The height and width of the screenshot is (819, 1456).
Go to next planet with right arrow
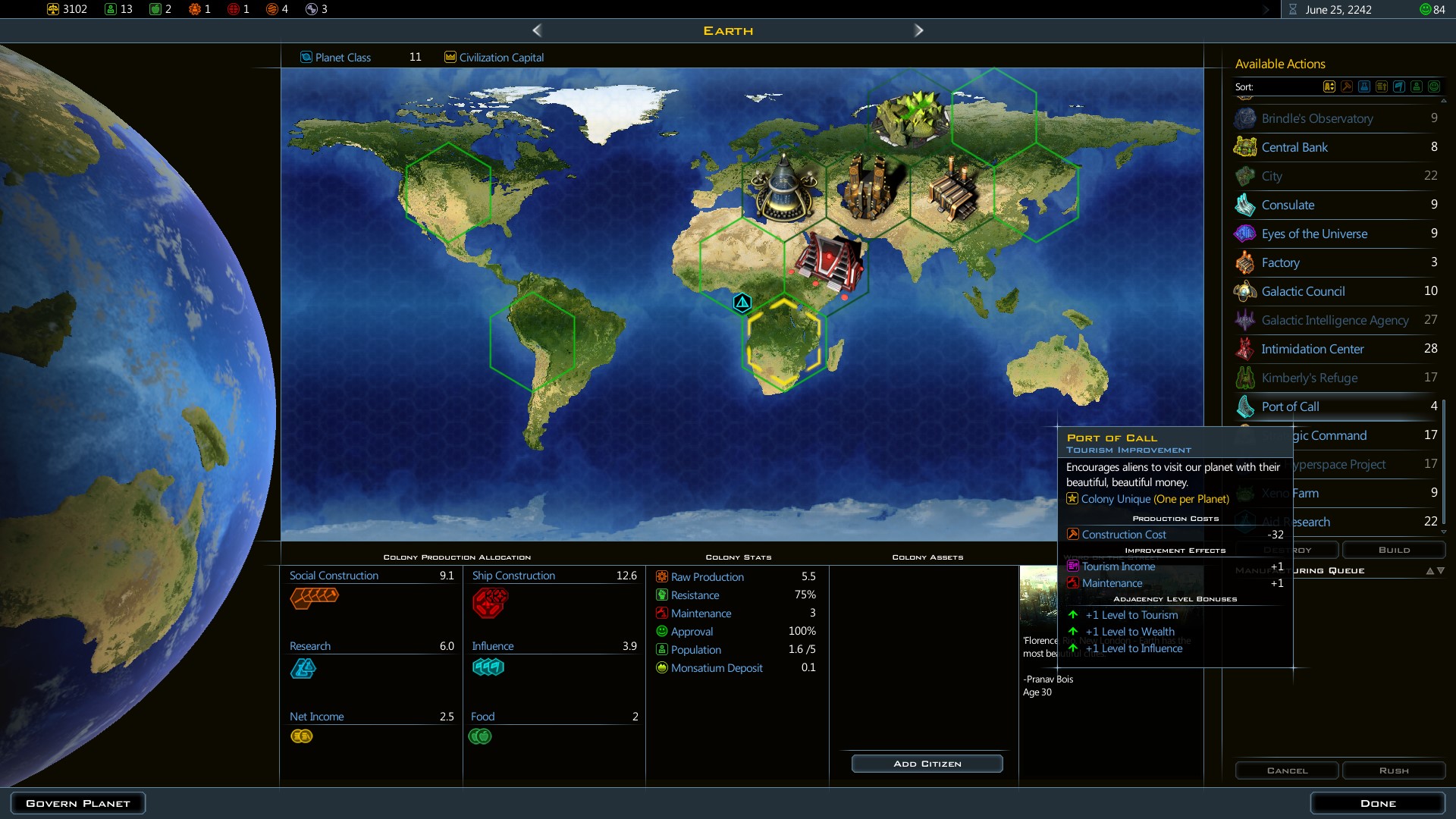click(x=918, y=30)
